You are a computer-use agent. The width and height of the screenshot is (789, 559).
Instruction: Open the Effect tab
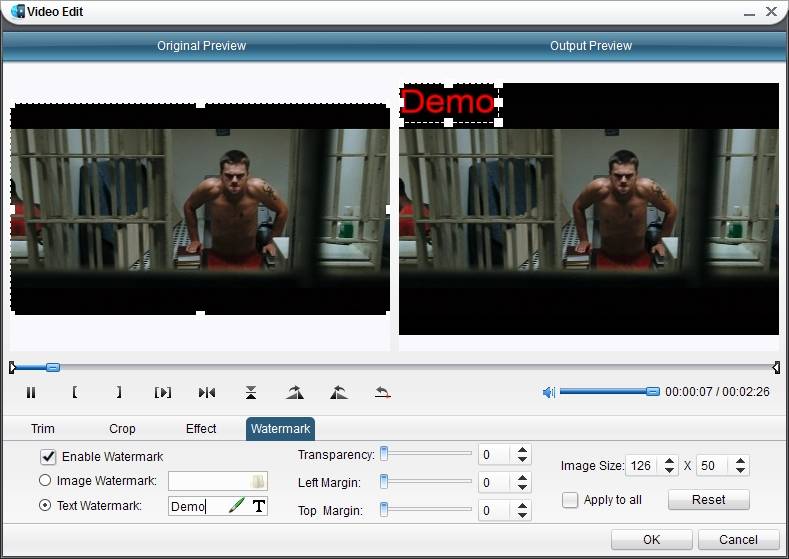201,429
